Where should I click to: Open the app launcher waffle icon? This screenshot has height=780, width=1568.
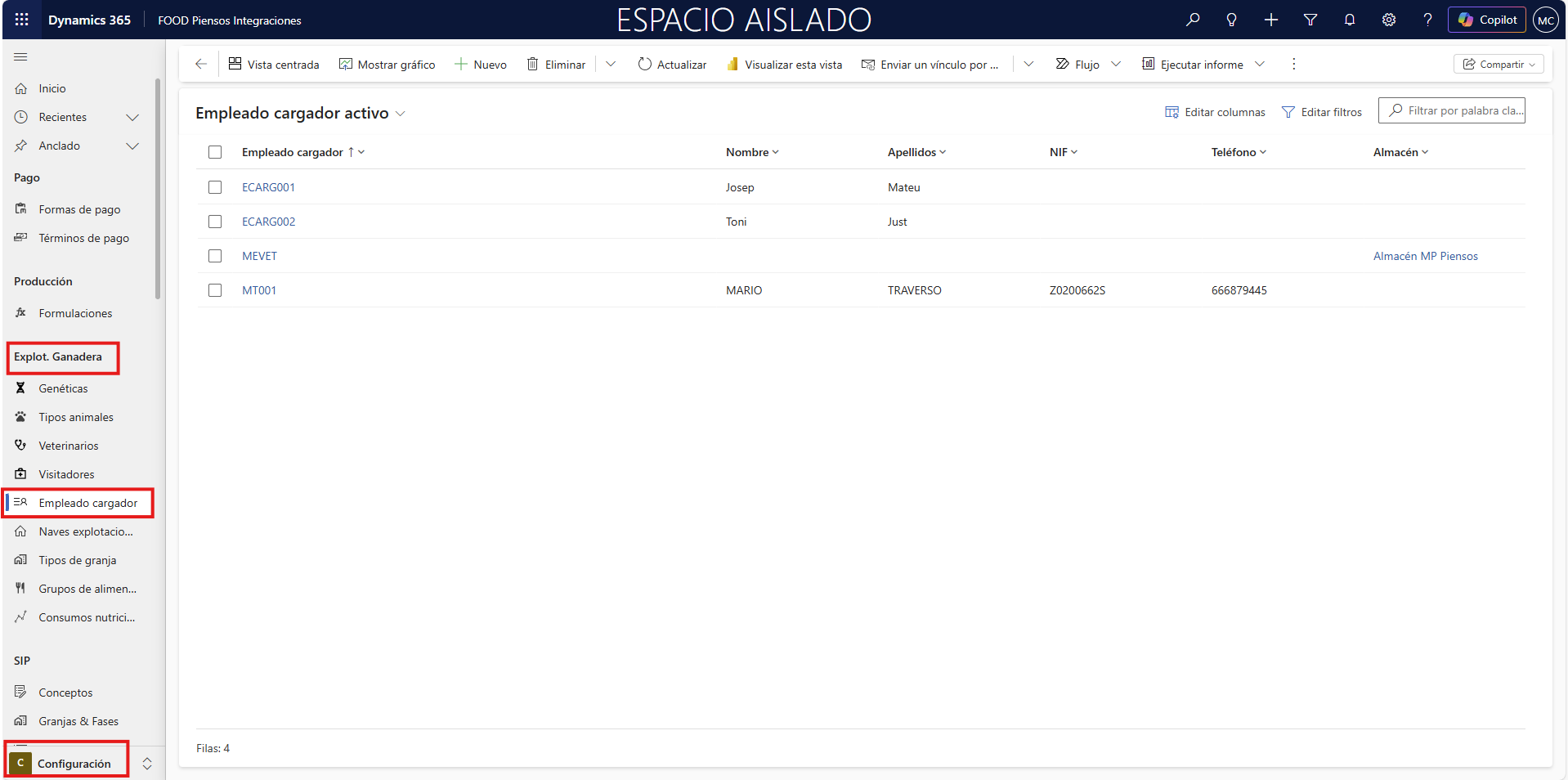coord(22,20)
